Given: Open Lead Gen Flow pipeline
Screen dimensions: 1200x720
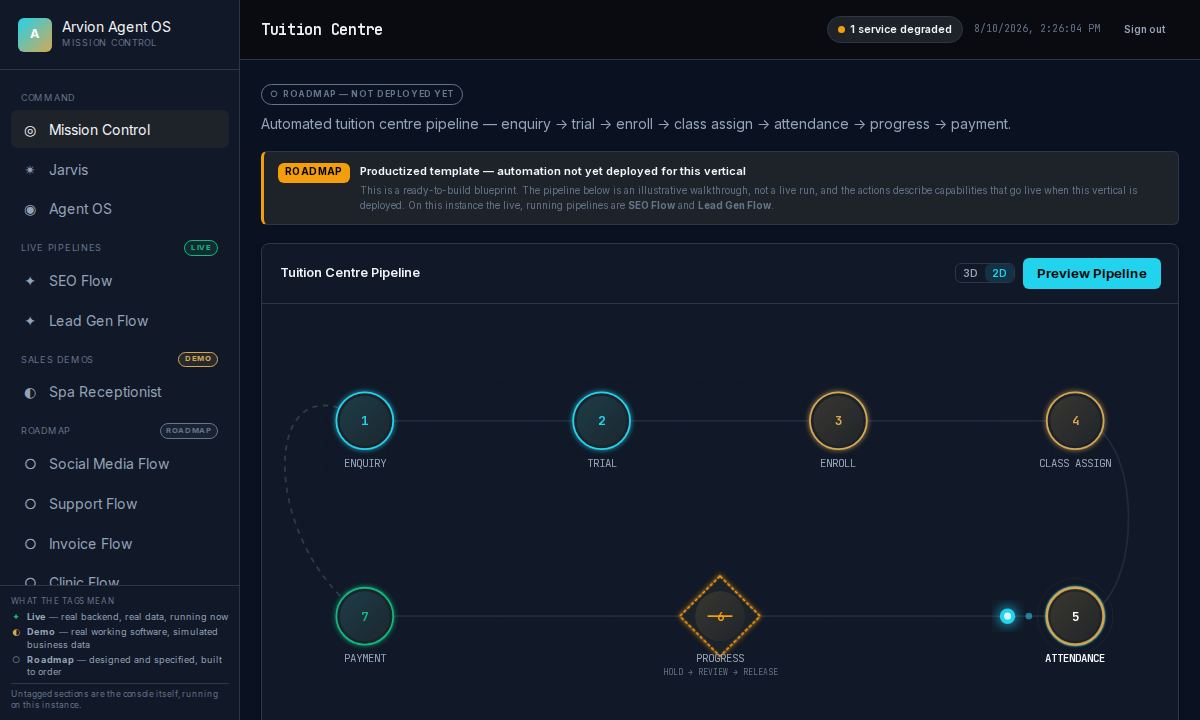Looking at the screenshot, I should (120, 321).
